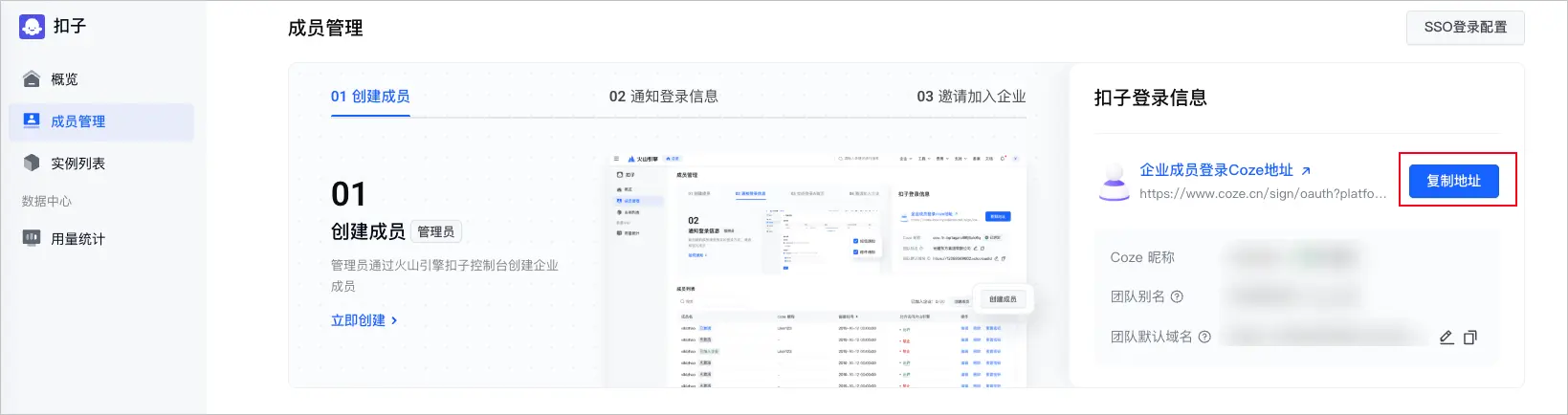Click the 扣子登录信息 heading
Viewport: 1568px width, 415px height.
1151,98
